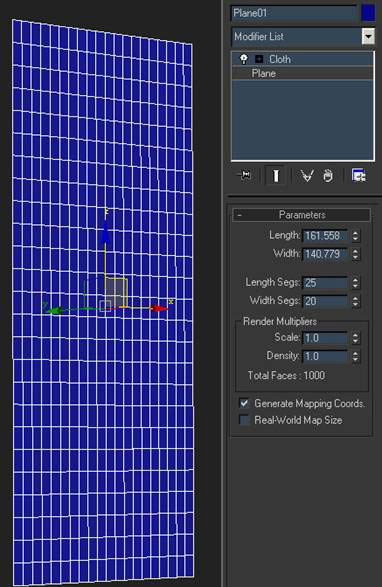Click the Density spinner arrows

[x=355, y=356]
